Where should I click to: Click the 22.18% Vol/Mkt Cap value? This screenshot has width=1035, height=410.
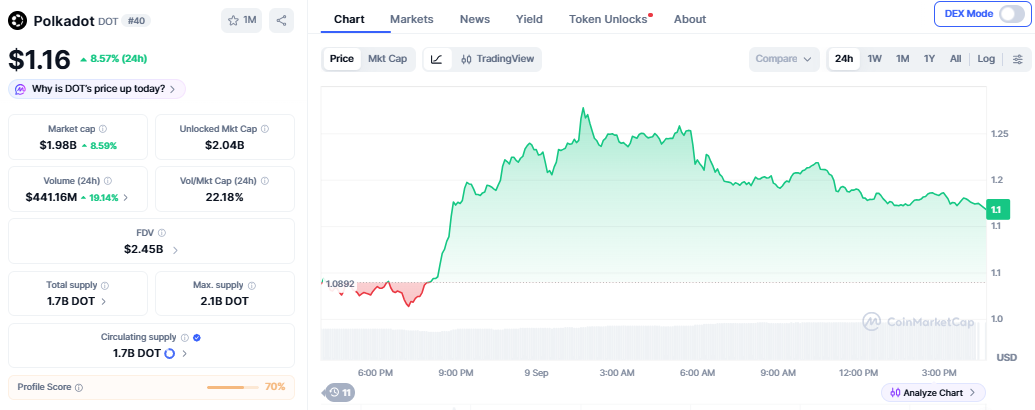(x=224, y=197)
